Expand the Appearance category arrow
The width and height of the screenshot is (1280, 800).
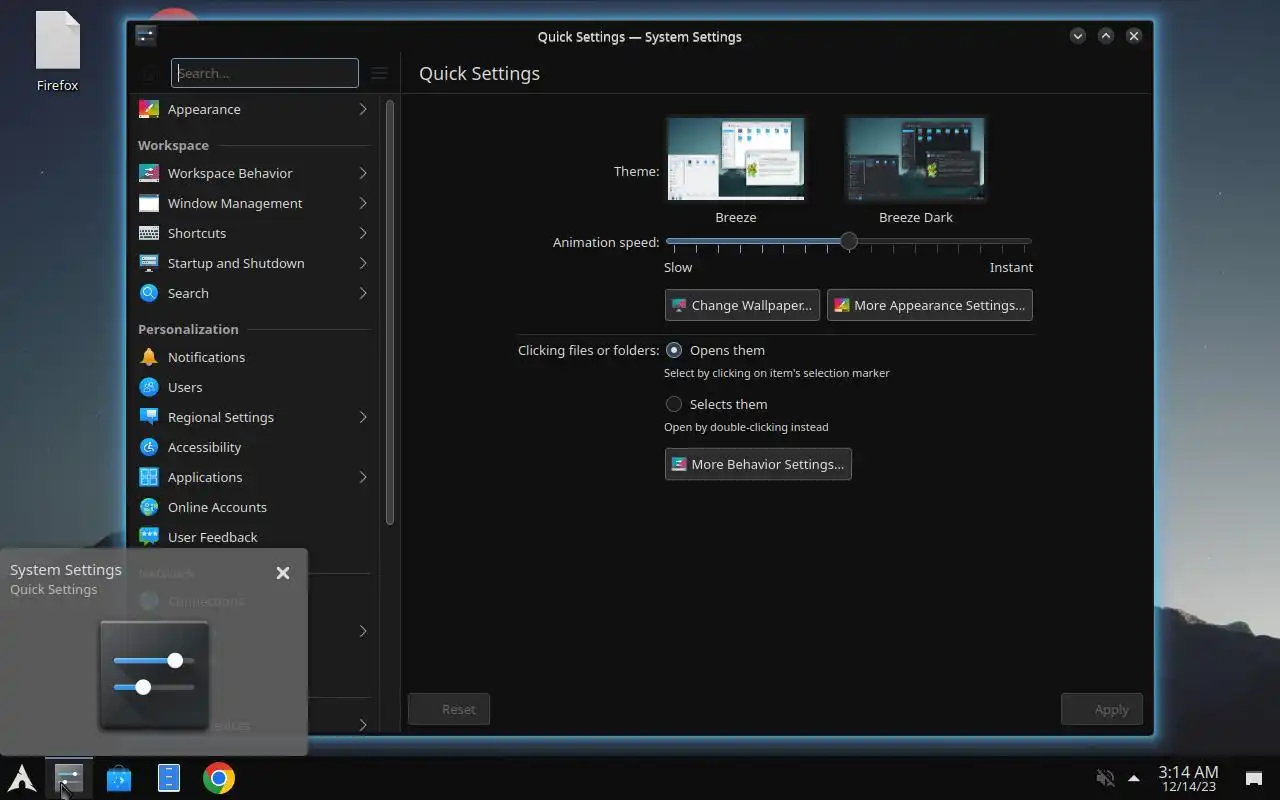tap(363, 109)
